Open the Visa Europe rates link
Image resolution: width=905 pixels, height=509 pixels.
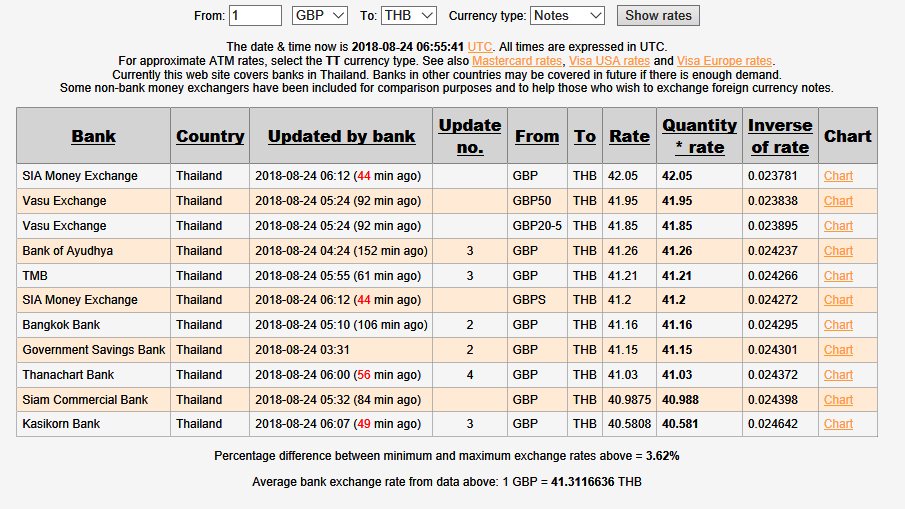pyautogui.click(x=724, y=61)
